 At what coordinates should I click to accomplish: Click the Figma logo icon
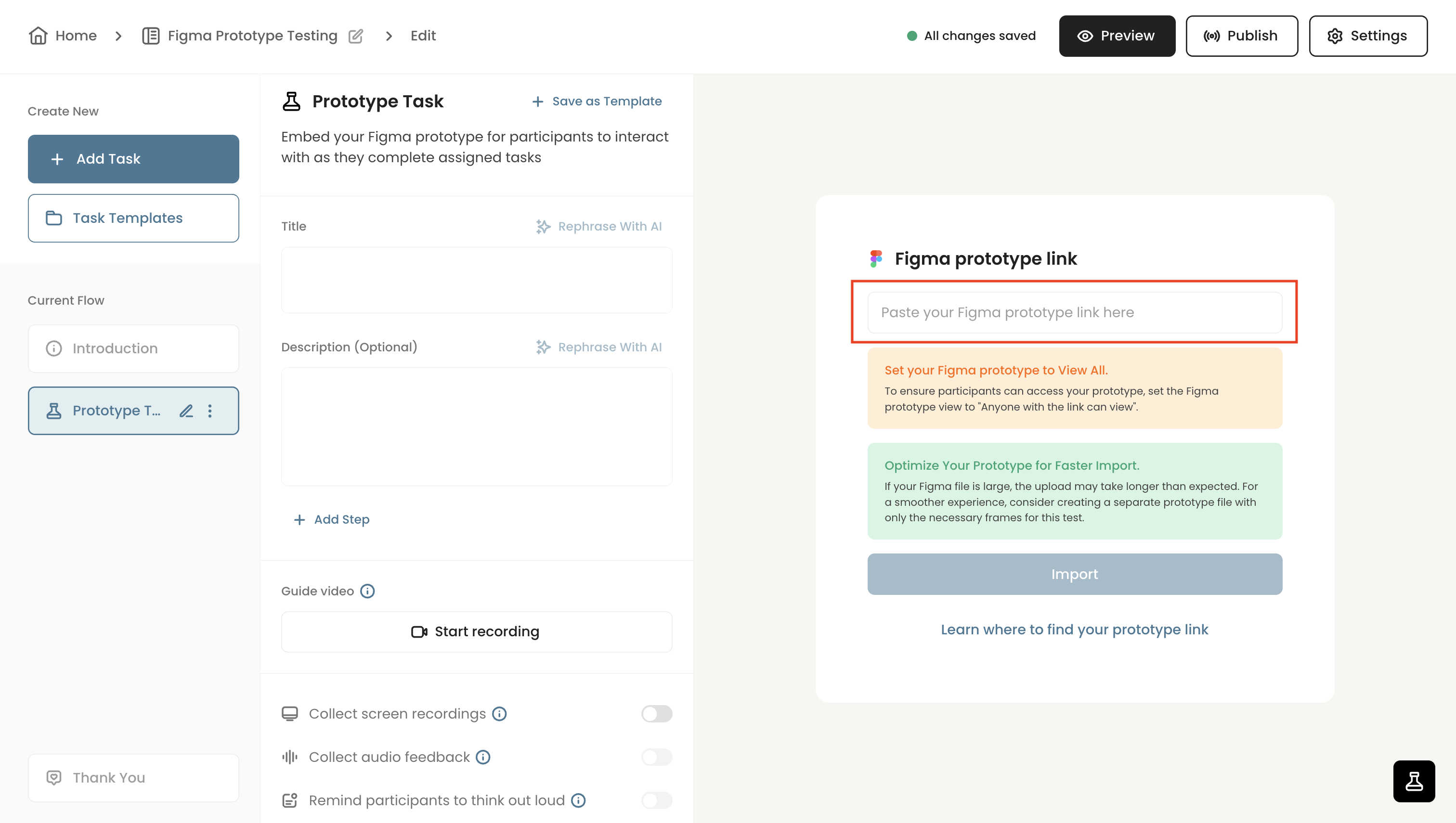[x=876, y=259]
